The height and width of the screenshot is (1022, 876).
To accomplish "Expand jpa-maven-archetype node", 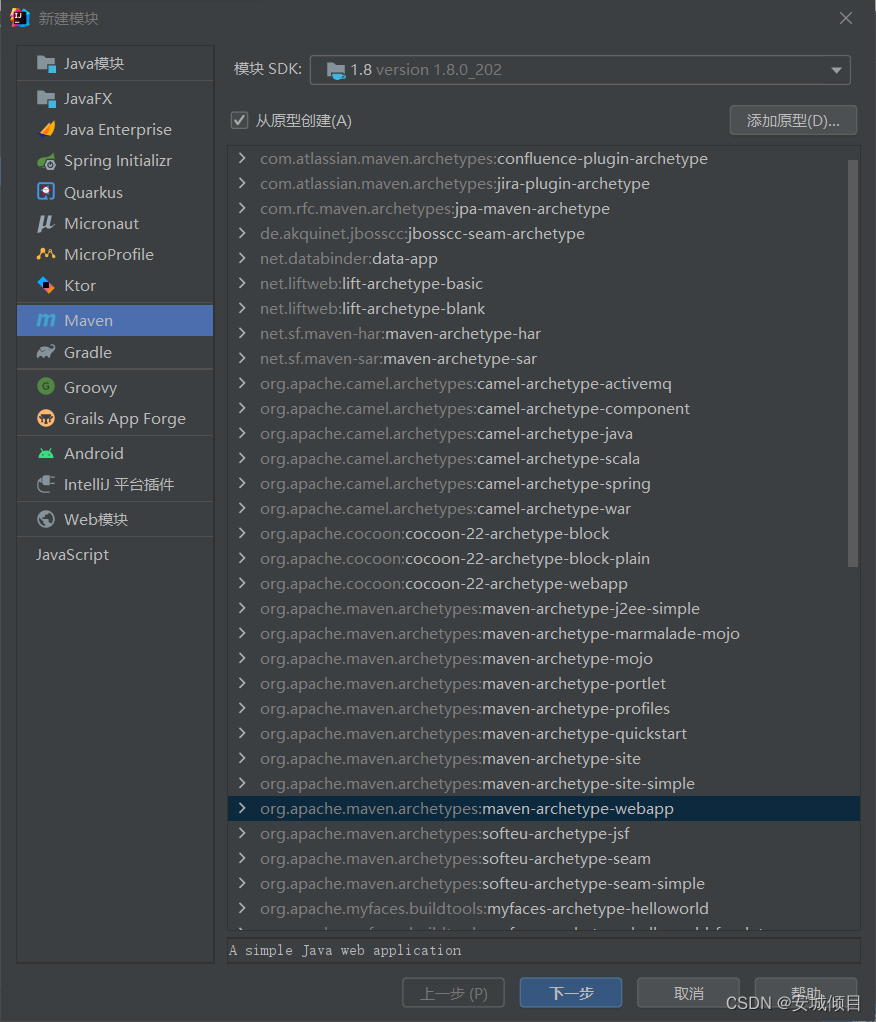I will tap(242, 209).
